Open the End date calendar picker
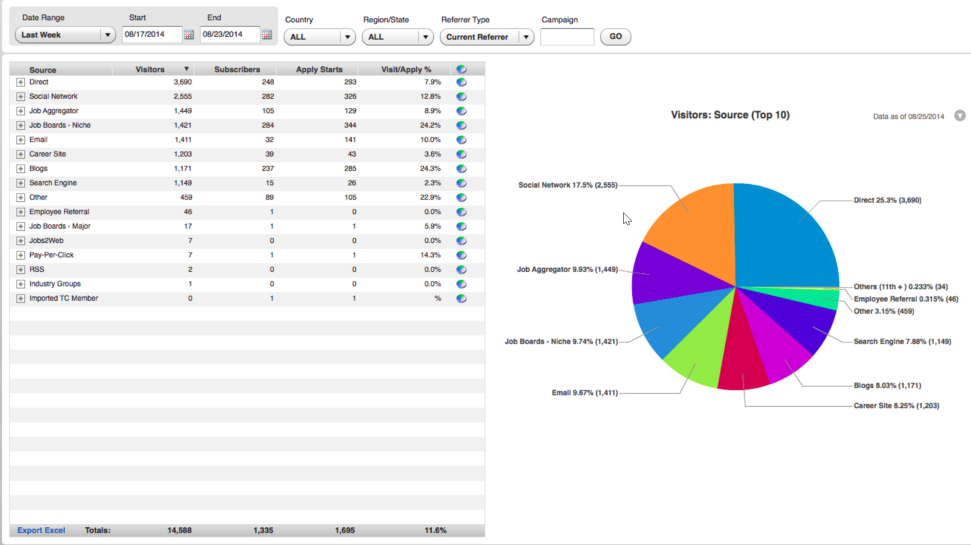 point(267,35)
